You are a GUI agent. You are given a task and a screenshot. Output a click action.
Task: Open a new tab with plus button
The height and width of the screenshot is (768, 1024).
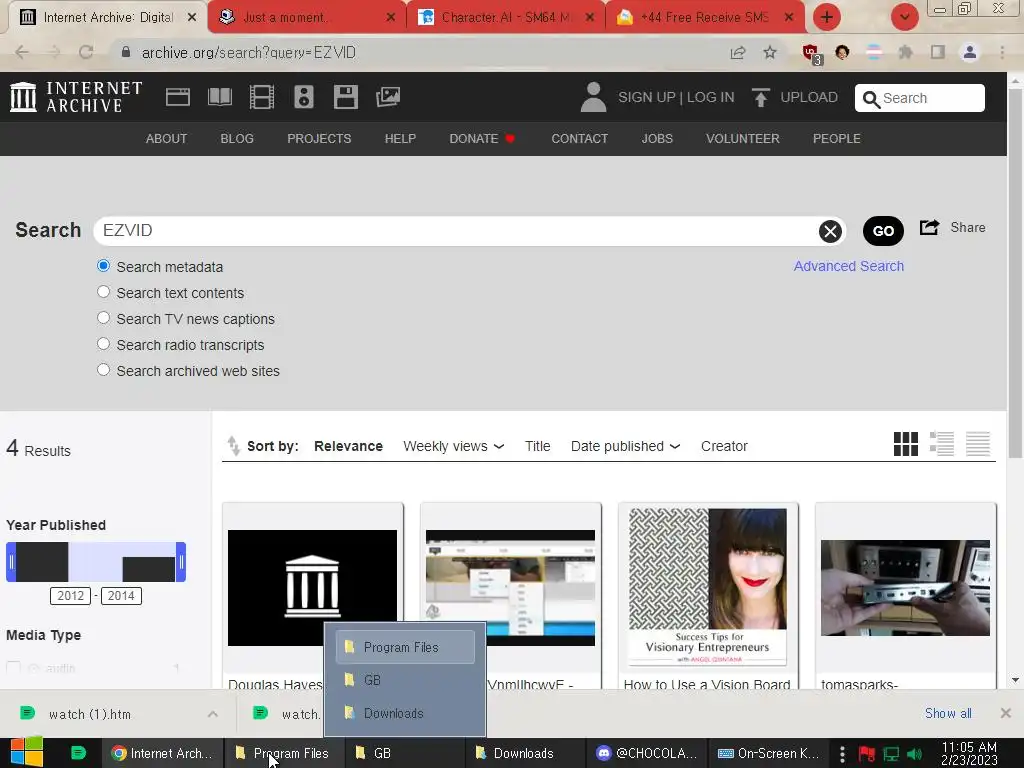click(x=827, y=17)
